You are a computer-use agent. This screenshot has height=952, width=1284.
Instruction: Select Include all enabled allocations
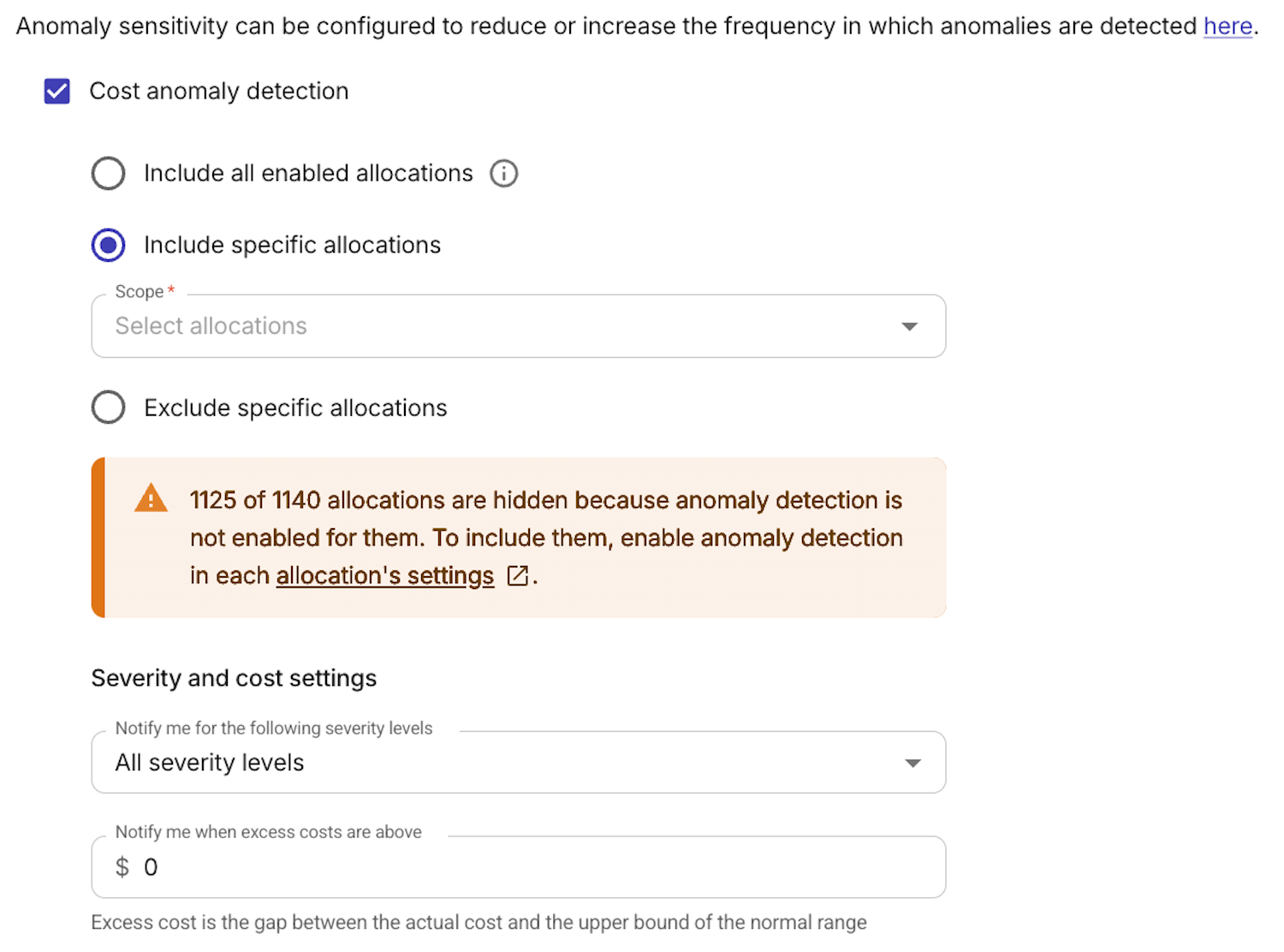108,173
